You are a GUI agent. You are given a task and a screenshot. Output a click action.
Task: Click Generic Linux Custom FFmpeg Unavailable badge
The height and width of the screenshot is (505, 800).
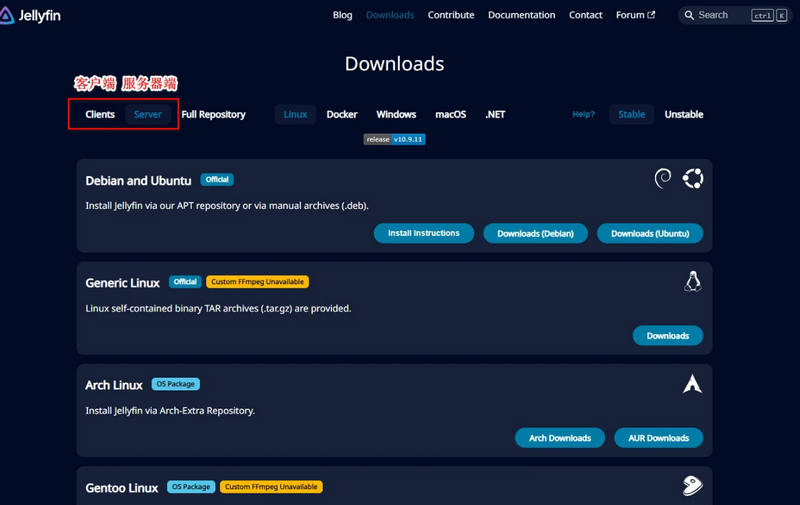[257, 282]
